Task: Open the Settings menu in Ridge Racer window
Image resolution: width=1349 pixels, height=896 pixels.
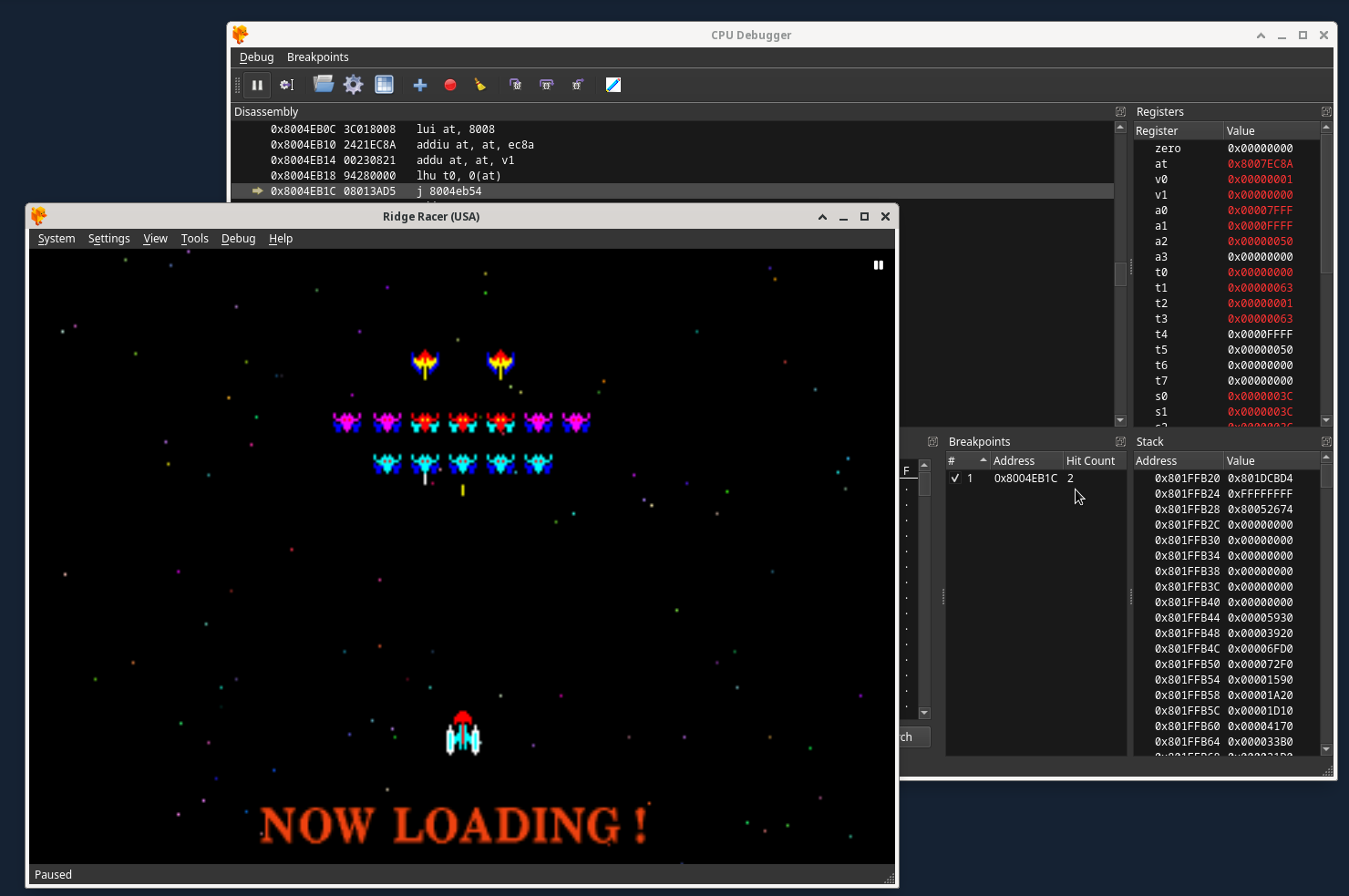Action: (x=108, y=238)
